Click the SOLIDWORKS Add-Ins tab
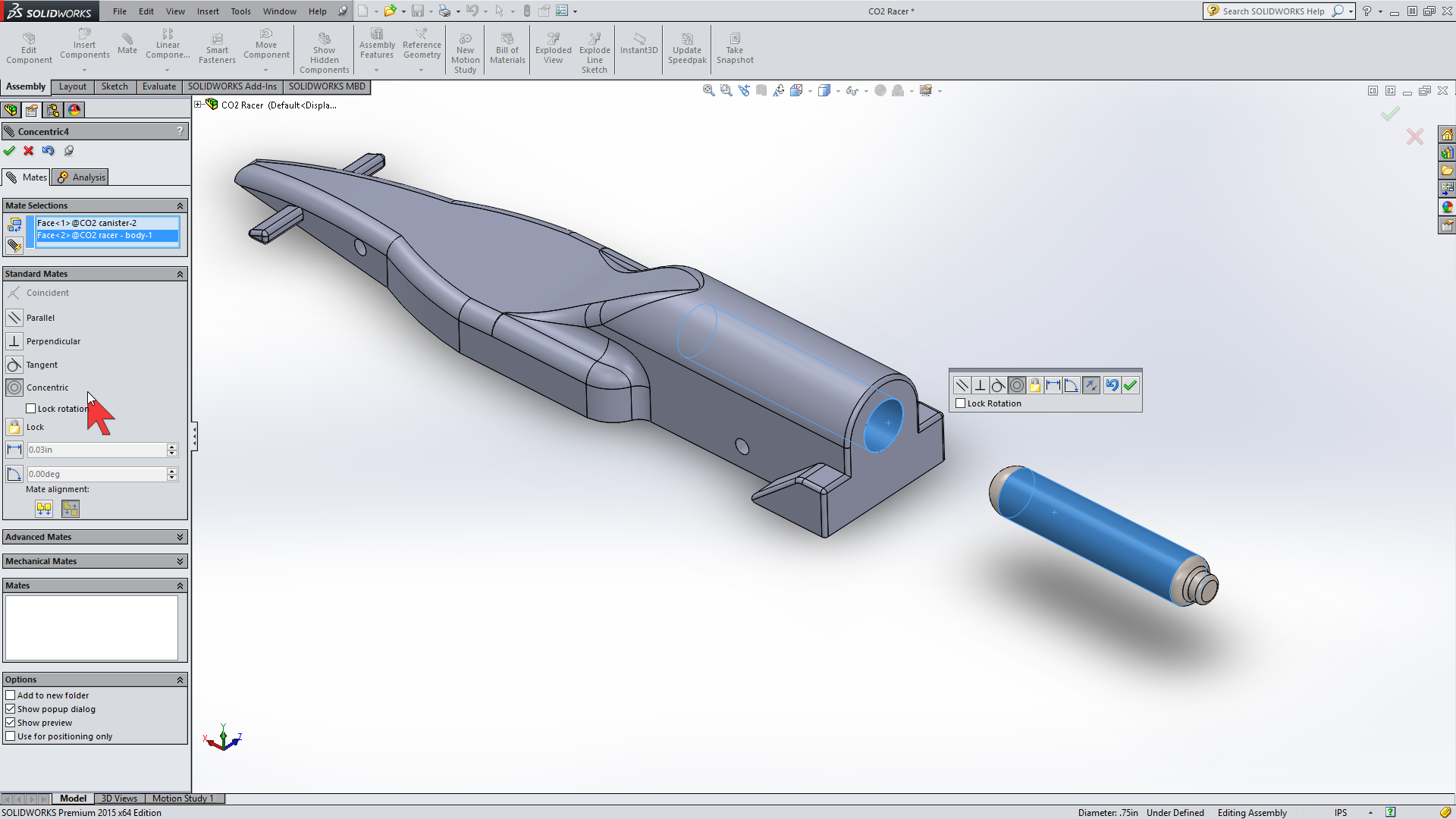The image size is (1456, 819). point(232,86)
